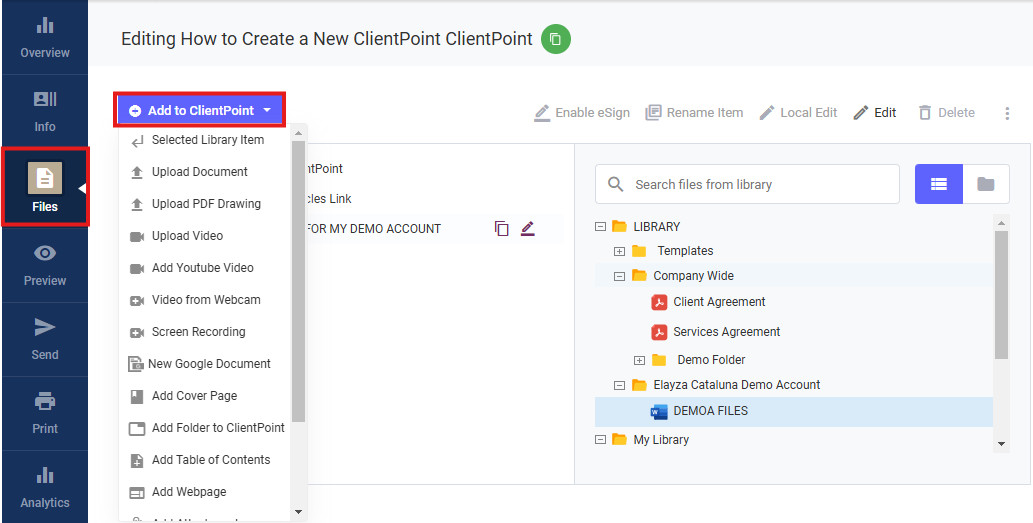The image size is (1033, 523).
Task: Choose Upload PDF Drawing from menu
Action: pos(205,204)
